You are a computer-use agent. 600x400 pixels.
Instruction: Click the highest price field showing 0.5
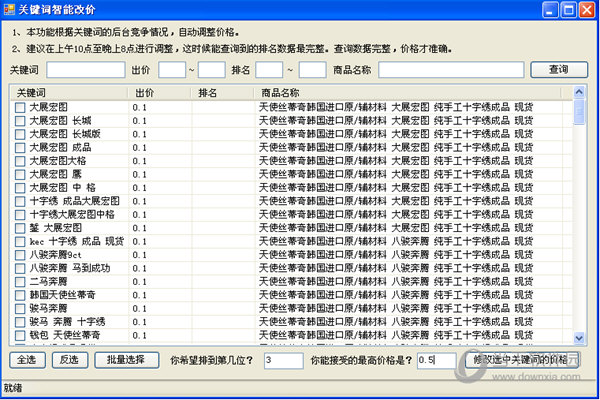point(437,361)
